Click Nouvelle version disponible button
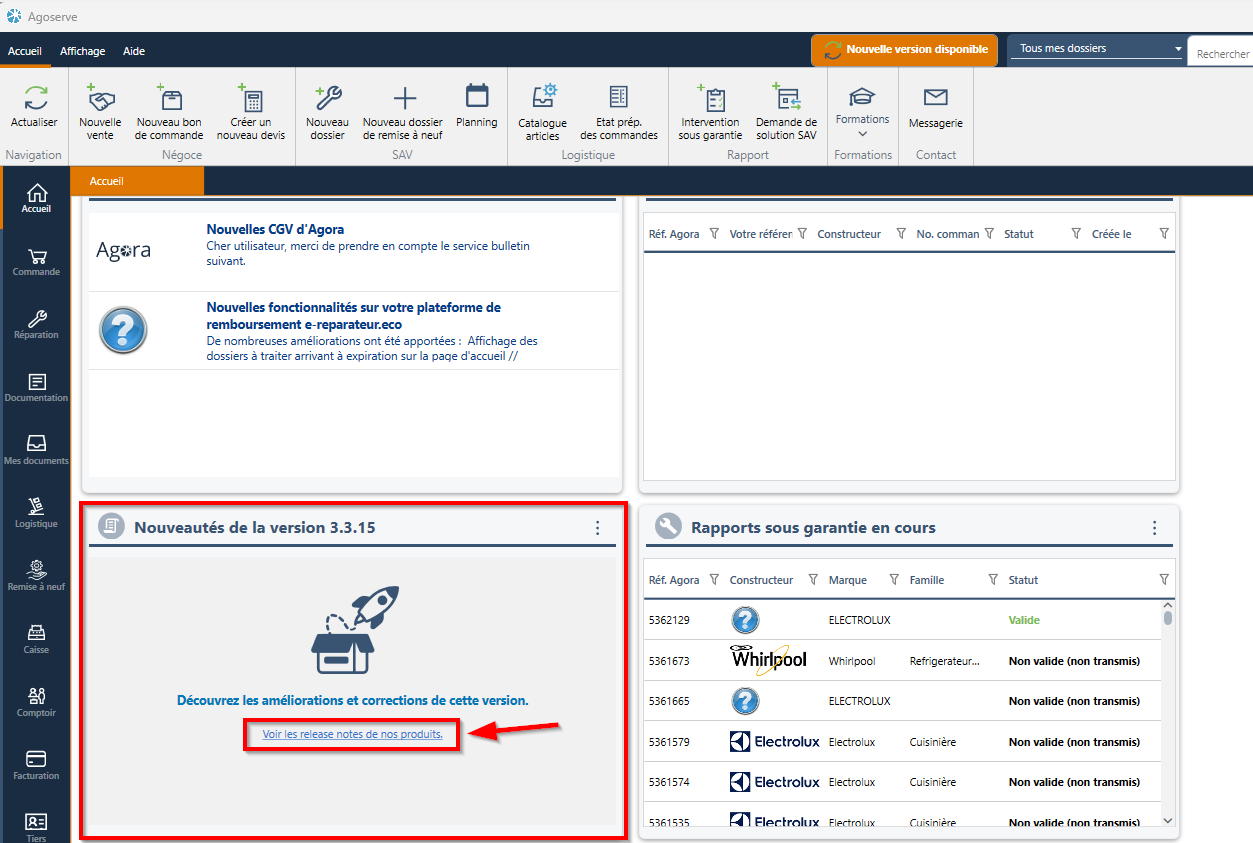Image resolution: width=1253 pixels, height=843 pixels. click(904, 49)
